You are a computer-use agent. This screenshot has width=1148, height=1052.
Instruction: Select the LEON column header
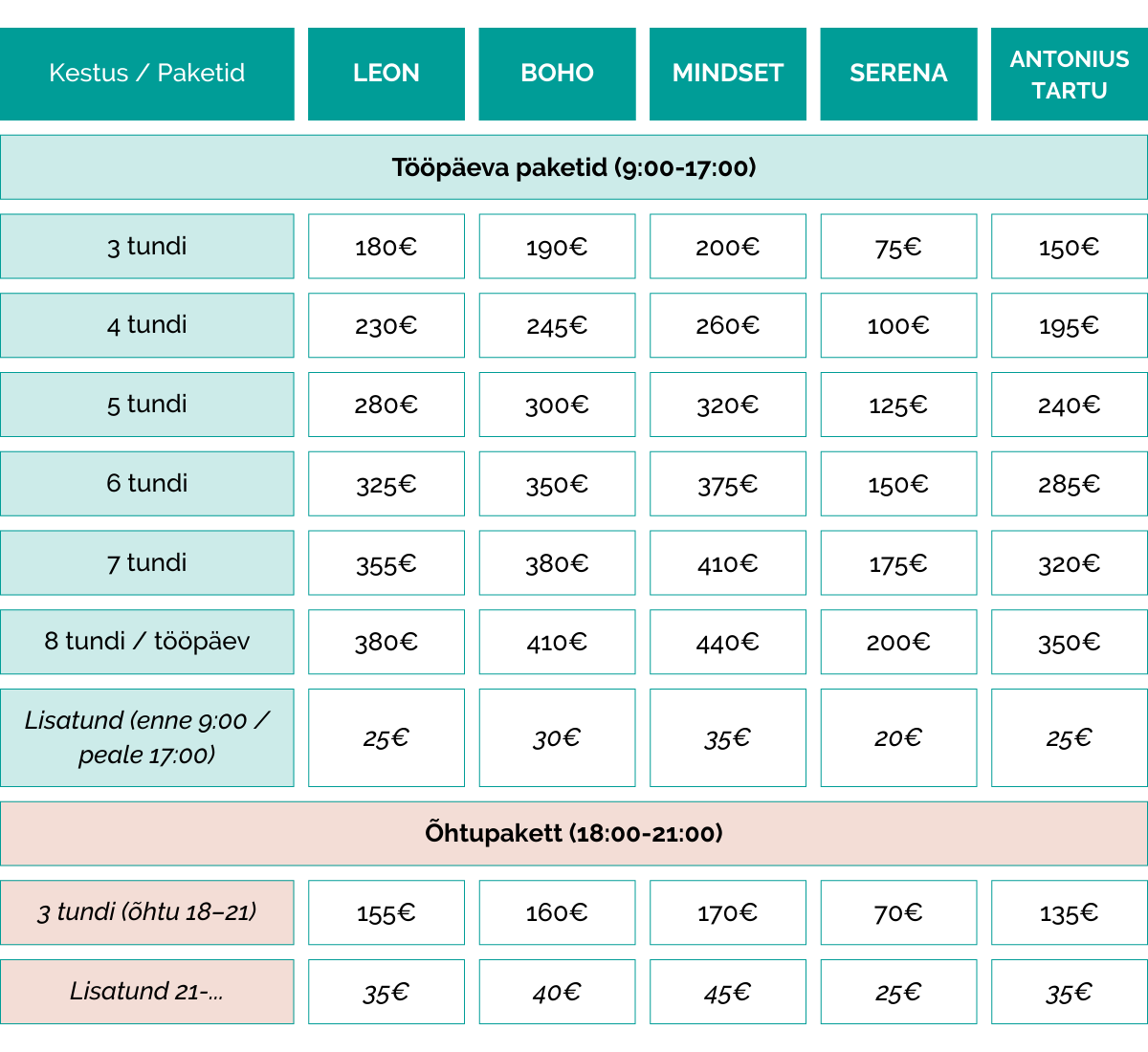coord(386,74)
